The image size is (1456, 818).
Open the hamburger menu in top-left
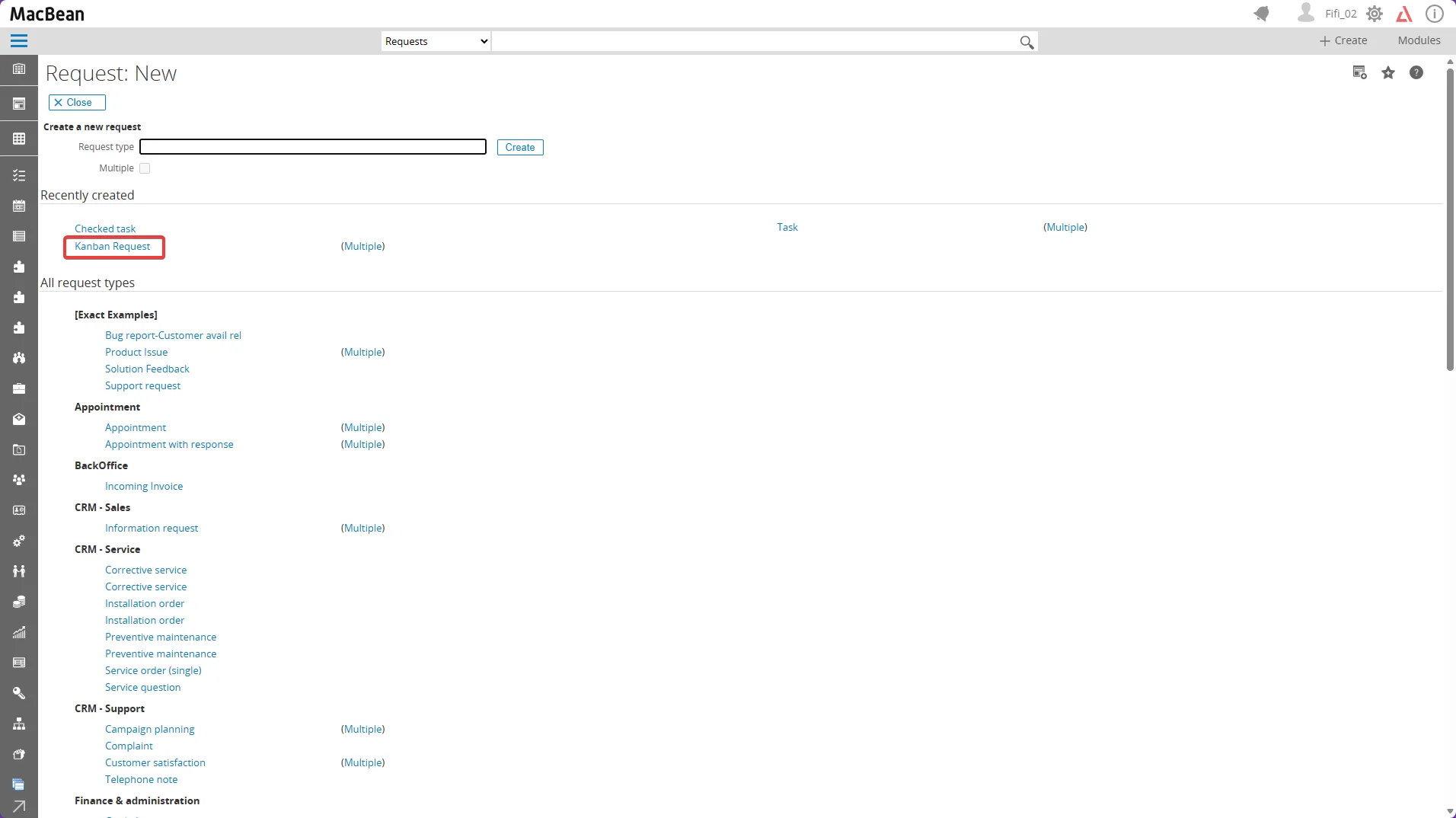[19, 41]
